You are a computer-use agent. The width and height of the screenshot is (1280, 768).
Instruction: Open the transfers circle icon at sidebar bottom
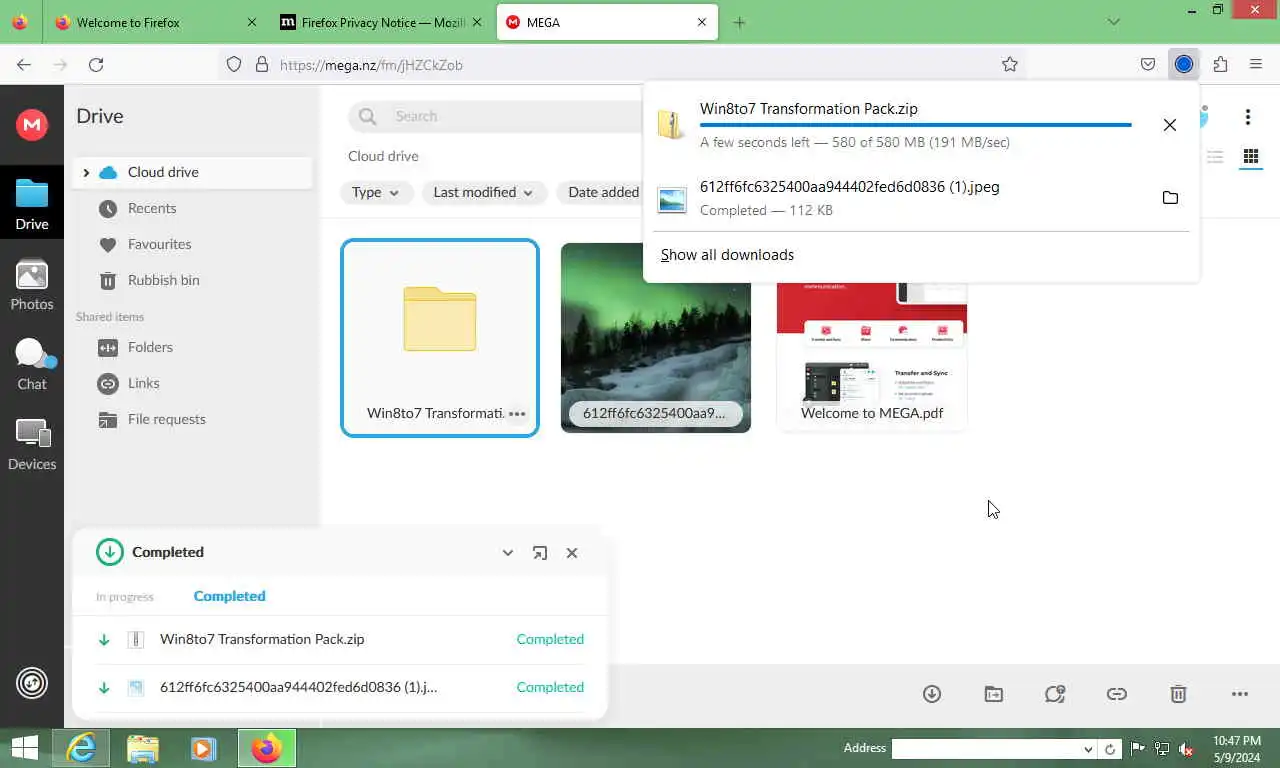(x=32, y=683)
